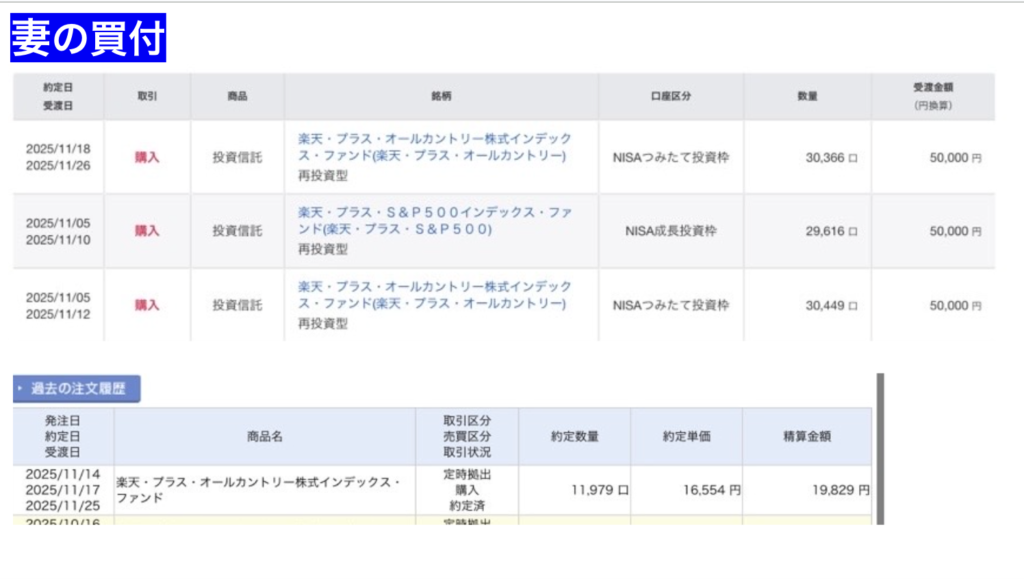Click 購入 in the S&P500 row
The height and width of the screenshot is (579, 1024).
[x=147, y=231]
